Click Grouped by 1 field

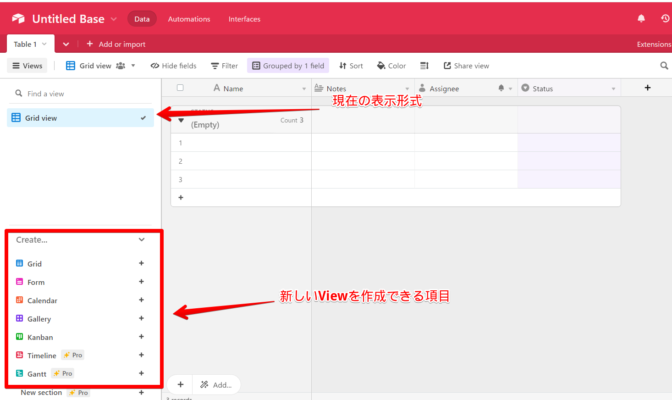(288, 66)
